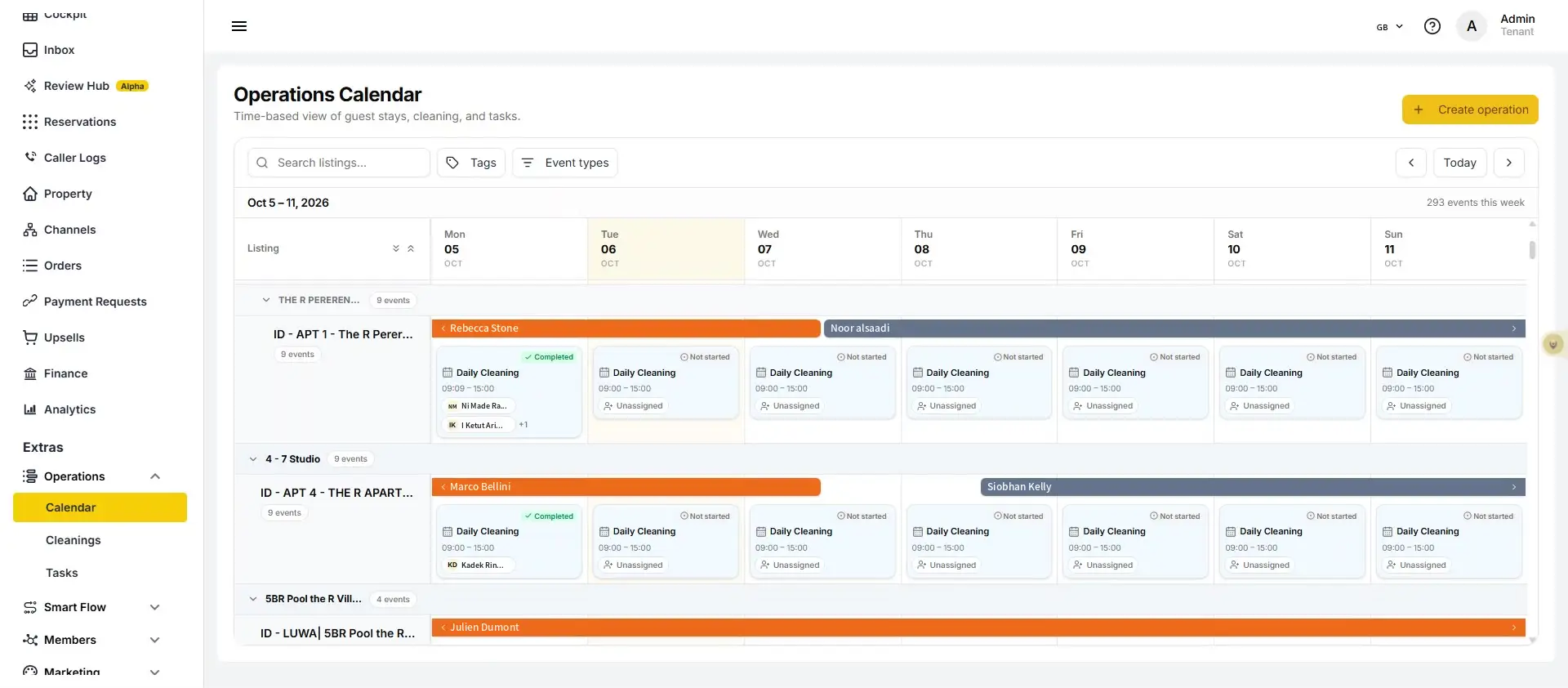1568x688 pixels.
Task: Collapse the Operations sidebar section
Action: (155, 476)
